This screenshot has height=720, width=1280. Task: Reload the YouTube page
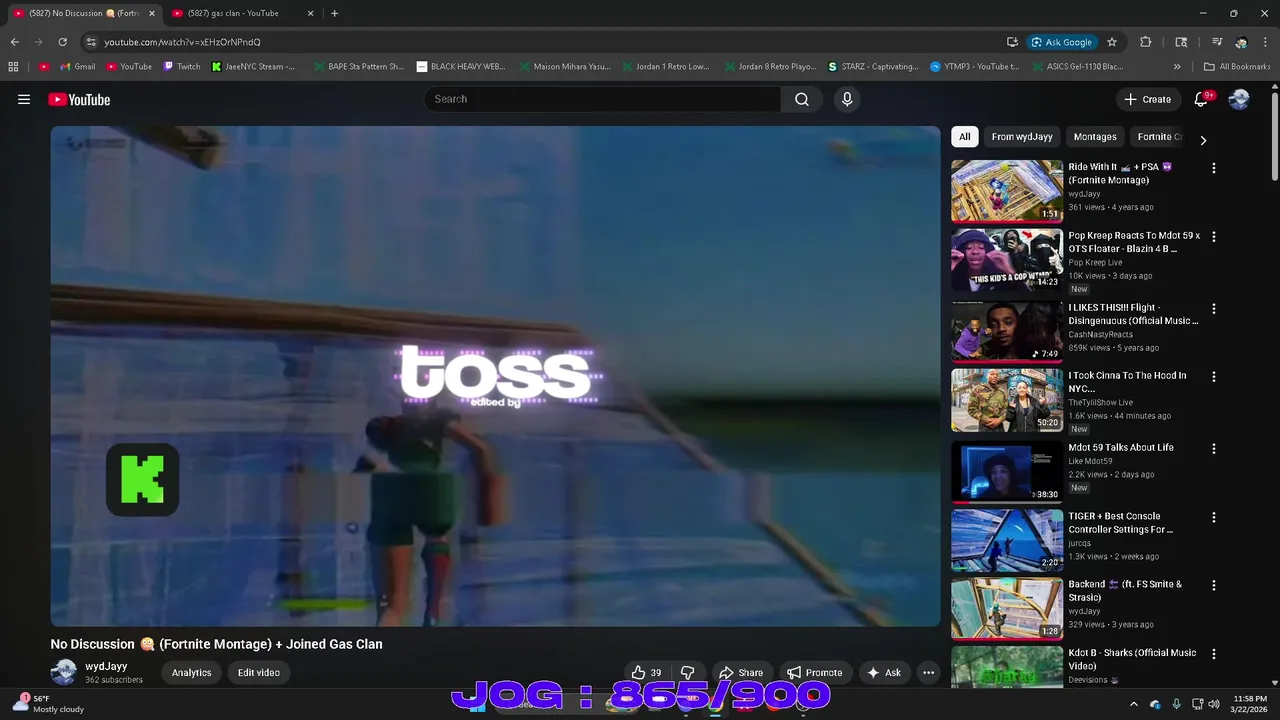coord(62,42)
